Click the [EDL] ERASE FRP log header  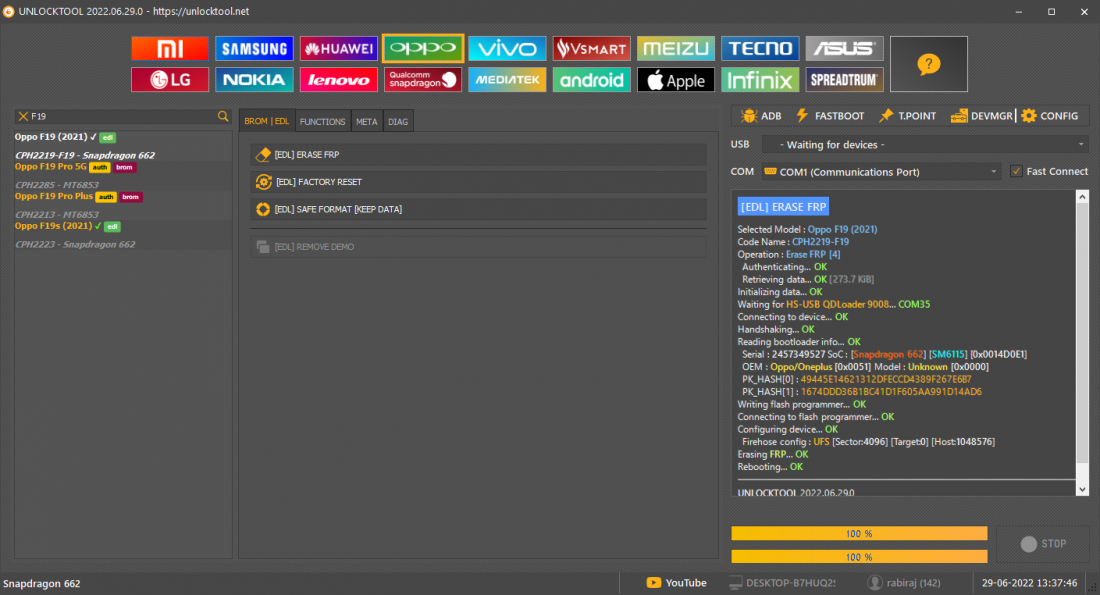783,207
